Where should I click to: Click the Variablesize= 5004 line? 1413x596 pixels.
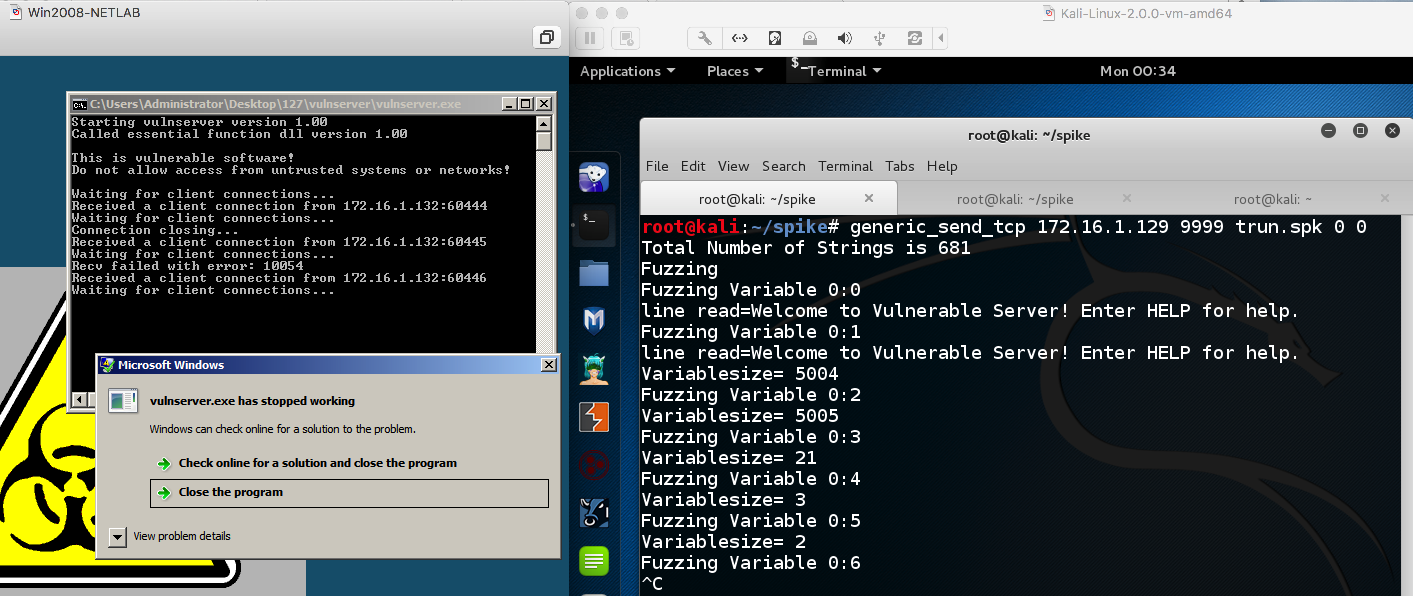click(x=740, y=374)
